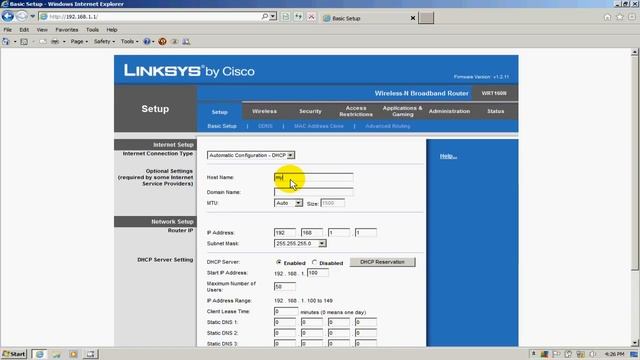Click the IE Tools icon top right

632,17
